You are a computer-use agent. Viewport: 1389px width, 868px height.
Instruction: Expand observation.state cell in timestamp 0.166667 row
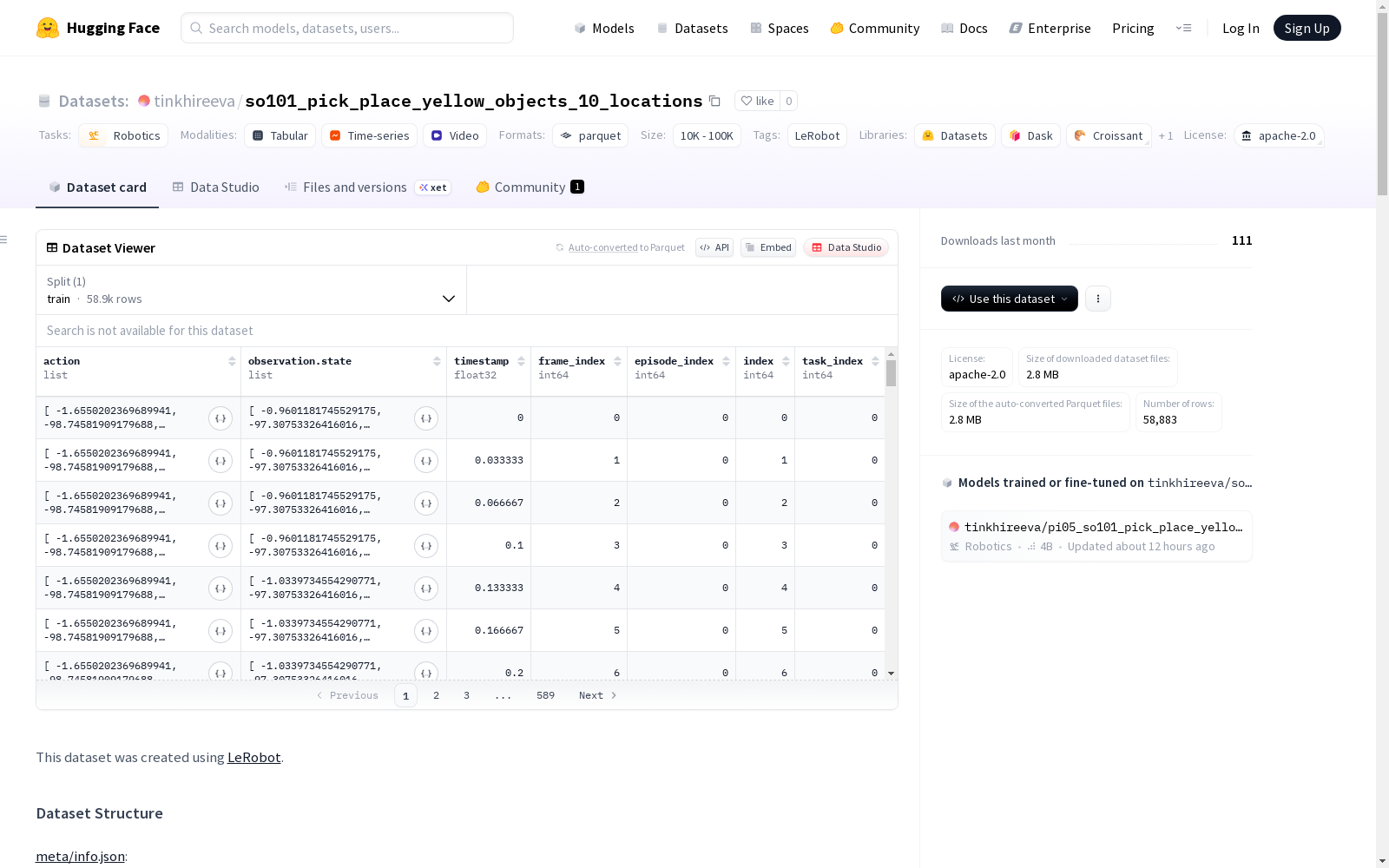[426, 631]
